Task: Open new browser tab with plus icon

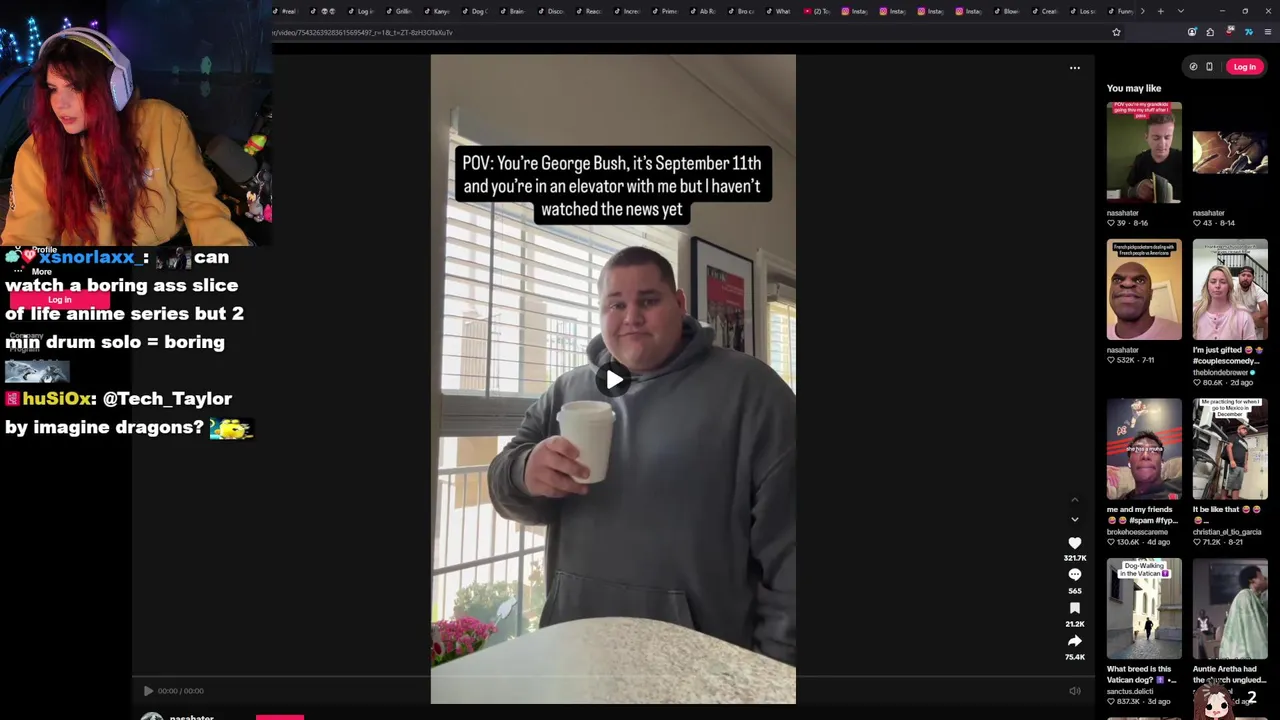Action: tap(1160, 11)
